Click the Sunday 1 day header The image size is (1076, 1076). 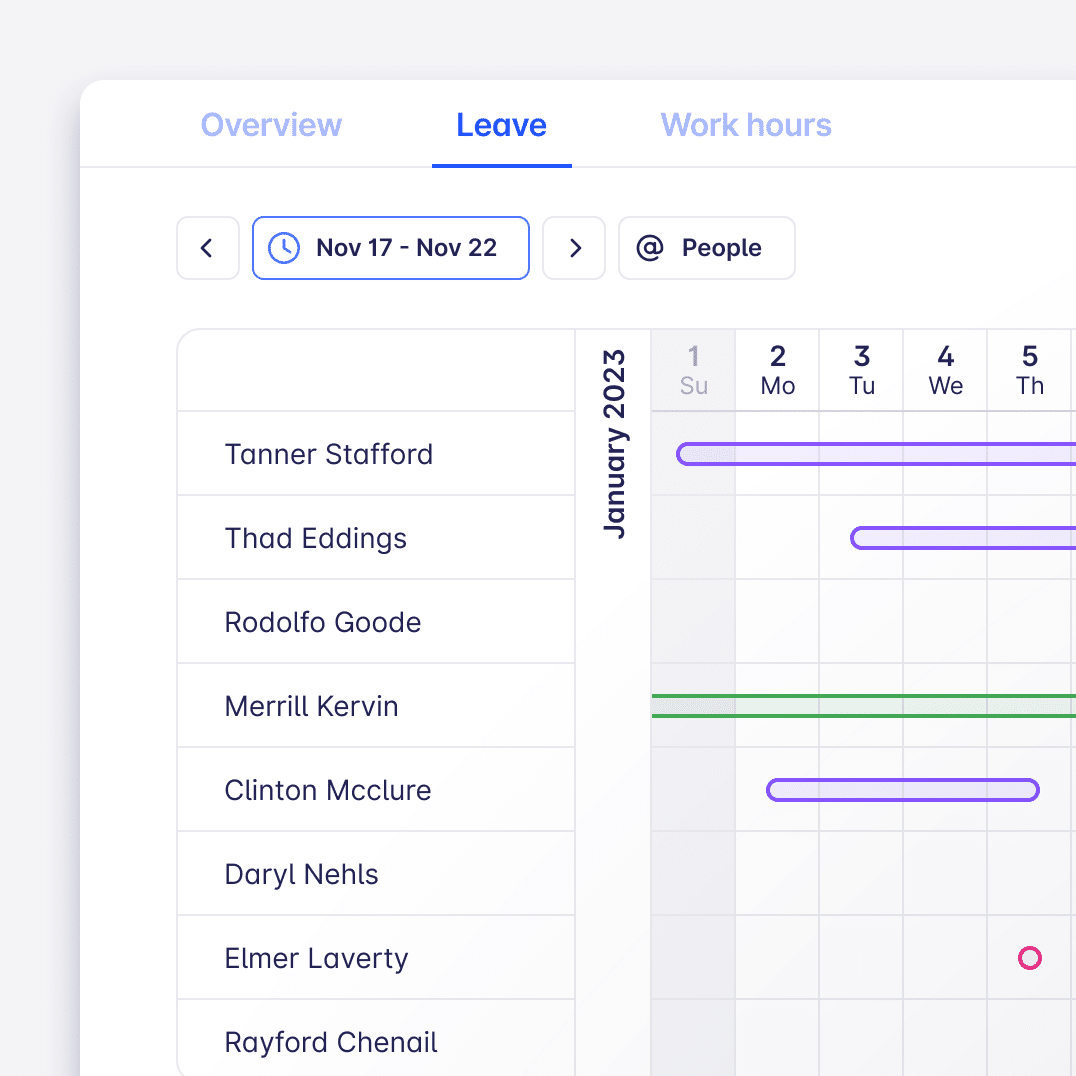[693, 370]
